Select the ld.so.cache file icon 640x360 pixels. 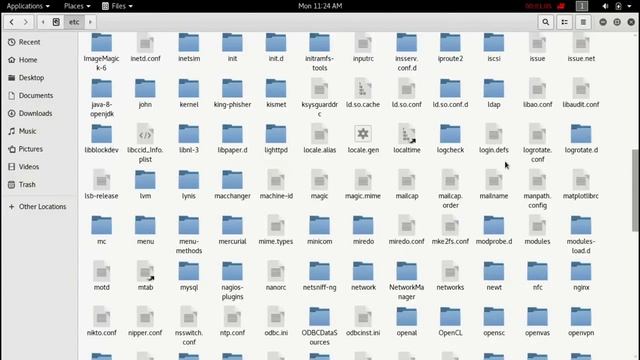point(363,88)
